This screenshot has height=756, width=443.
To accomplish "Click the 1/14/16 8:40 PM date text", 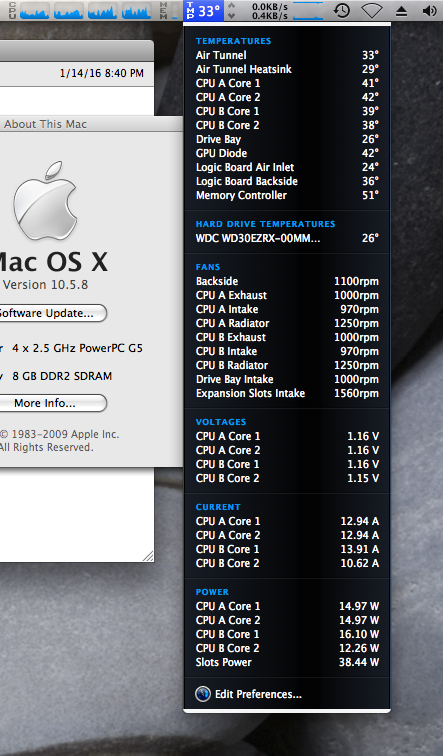I will pos(102,73).
